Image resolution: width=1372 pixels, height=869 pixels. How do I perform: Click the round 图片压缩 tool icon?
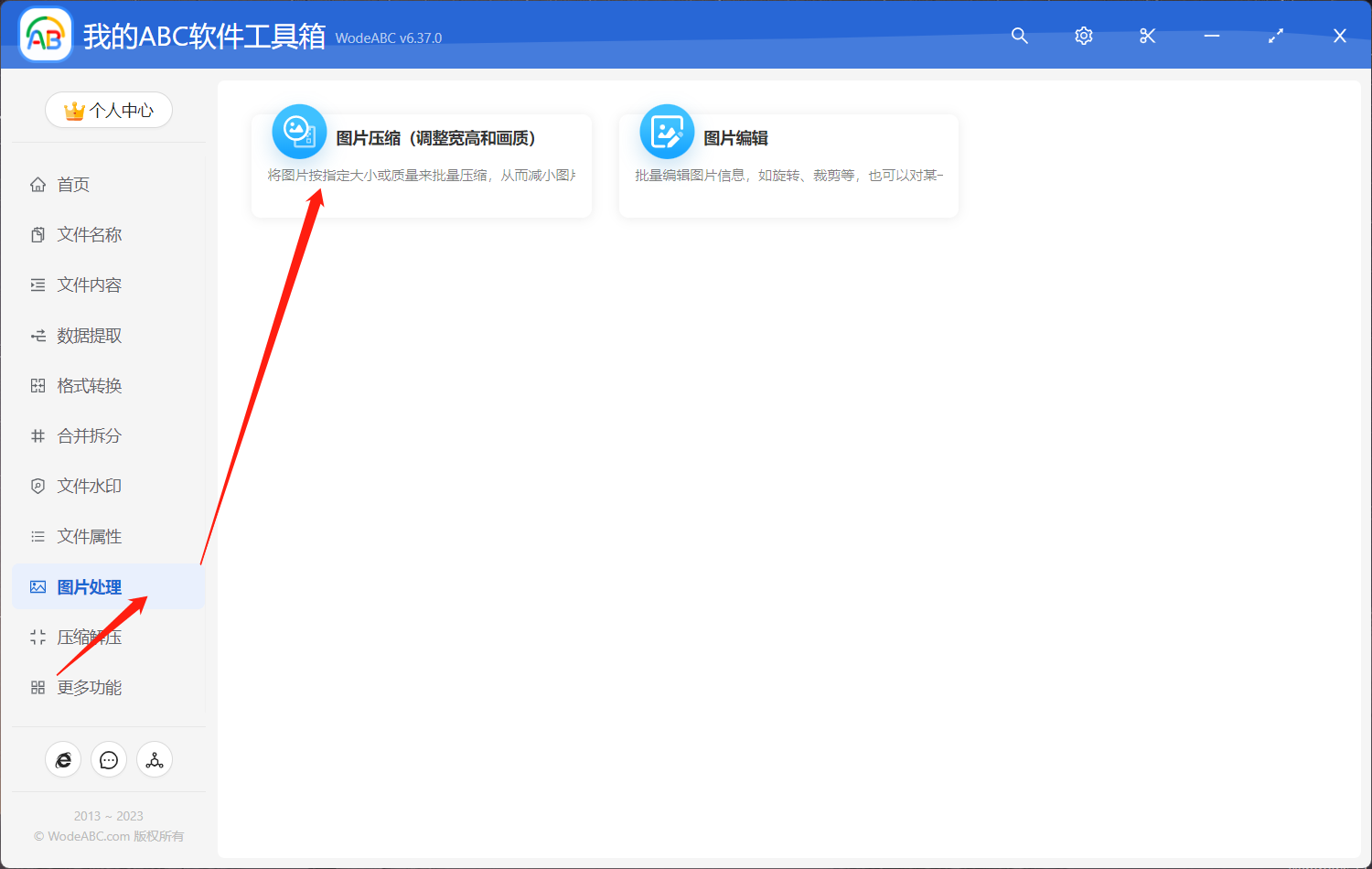299,132
